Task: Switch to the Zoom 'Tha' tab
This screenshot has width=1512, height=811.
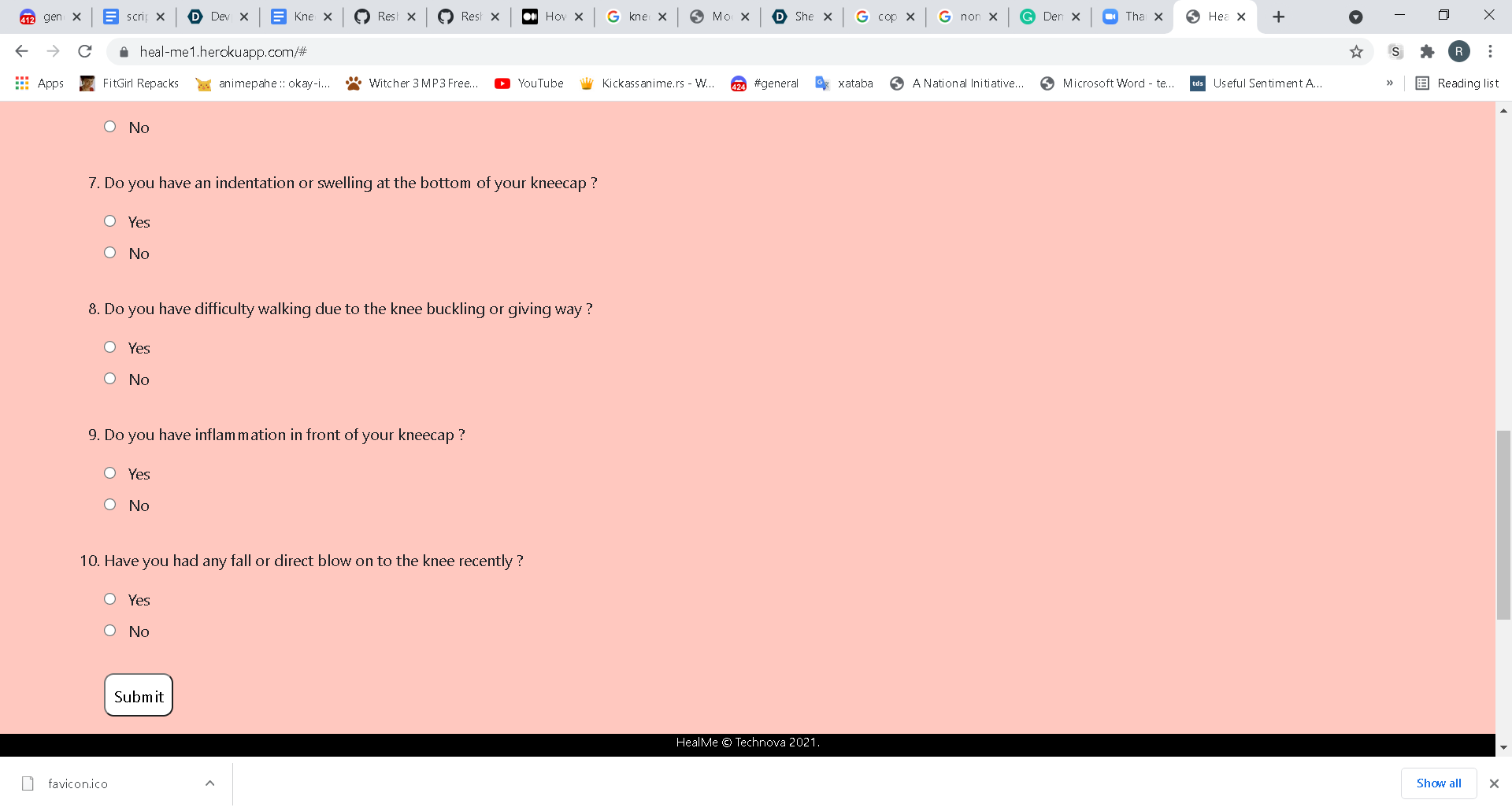Action: [1133, 17]
